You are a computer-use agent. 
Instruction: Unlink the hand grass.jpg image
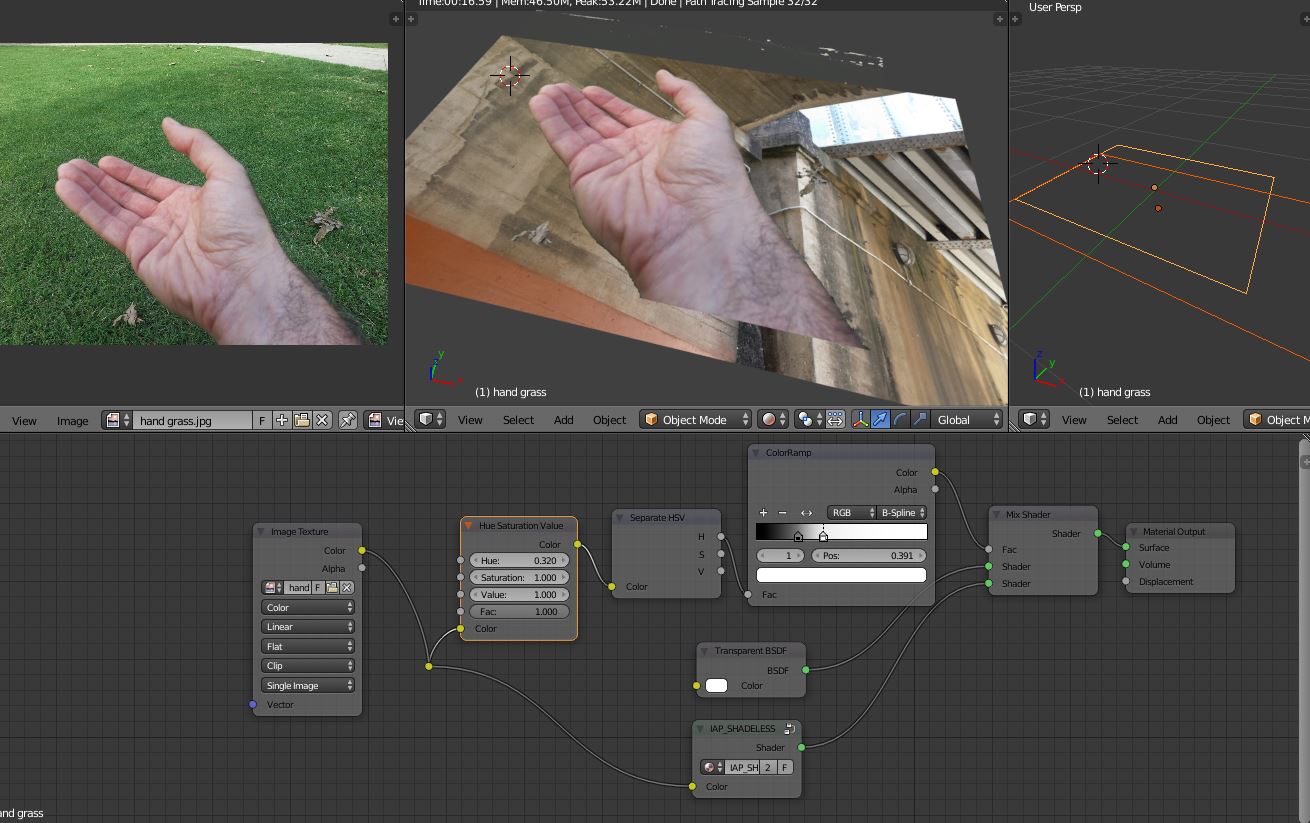(x=321, y=420)
